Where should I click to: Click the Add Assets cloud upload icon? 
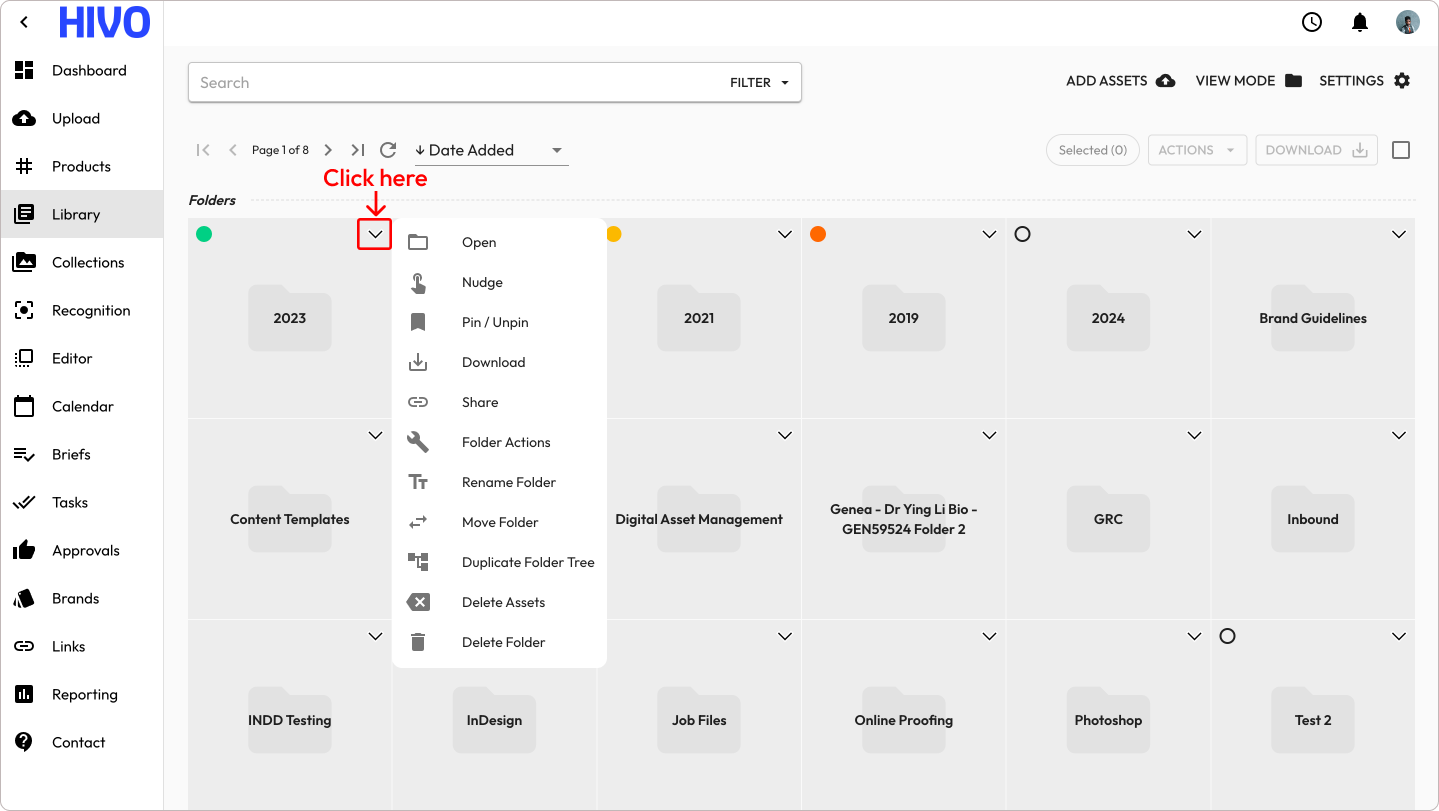[x=1165, y=81]
